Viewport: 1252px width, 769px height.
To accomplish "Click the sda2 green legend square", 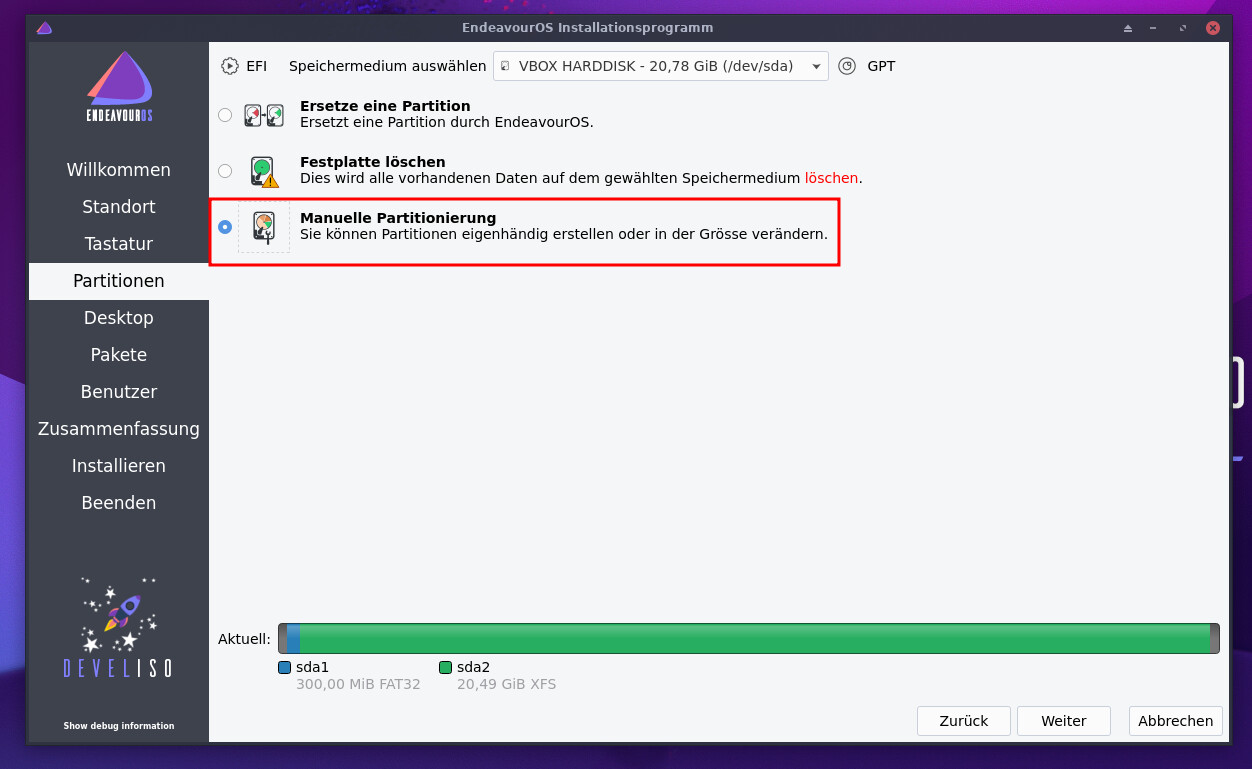I will (x=445, y=667).
